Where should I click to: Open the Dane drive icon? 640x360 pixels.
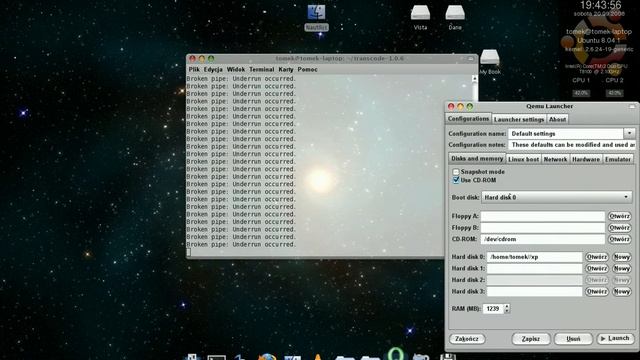coord(455,18)
